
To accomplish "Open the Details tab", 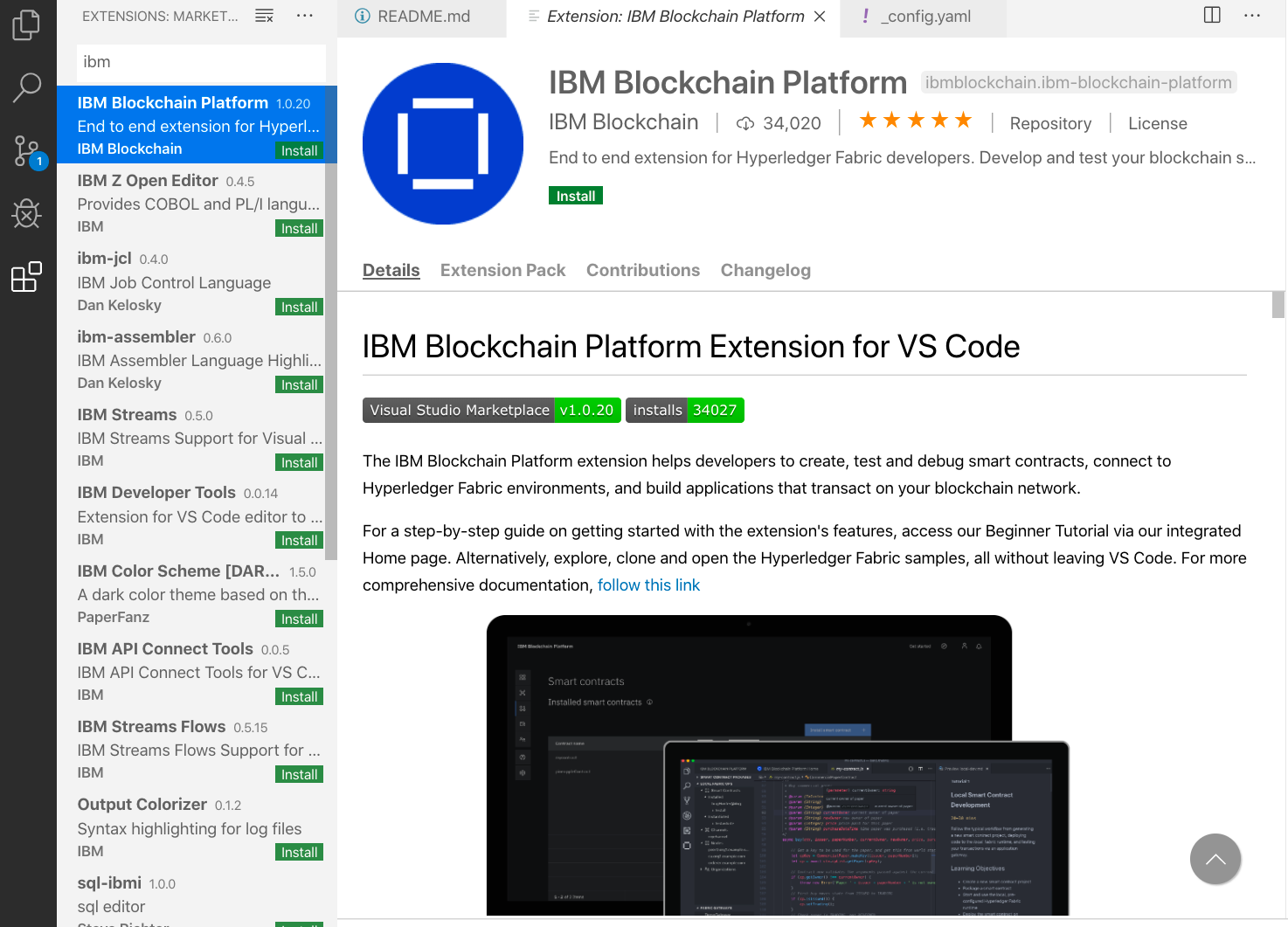I will (391, 271).
